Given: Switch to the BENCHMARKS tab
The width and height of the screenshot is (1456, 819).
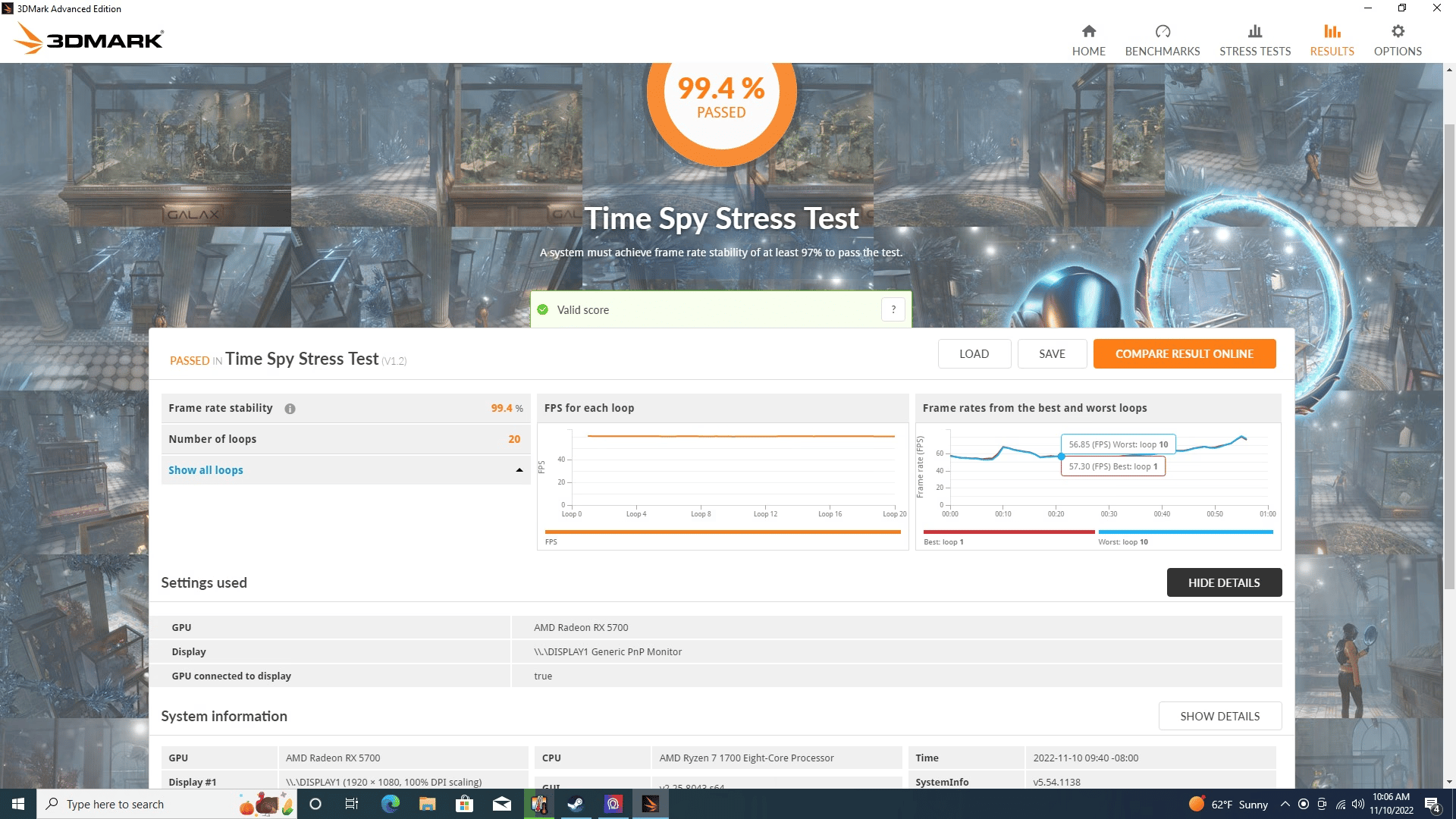Looking at the screenshot, I should coord(1162,40).
